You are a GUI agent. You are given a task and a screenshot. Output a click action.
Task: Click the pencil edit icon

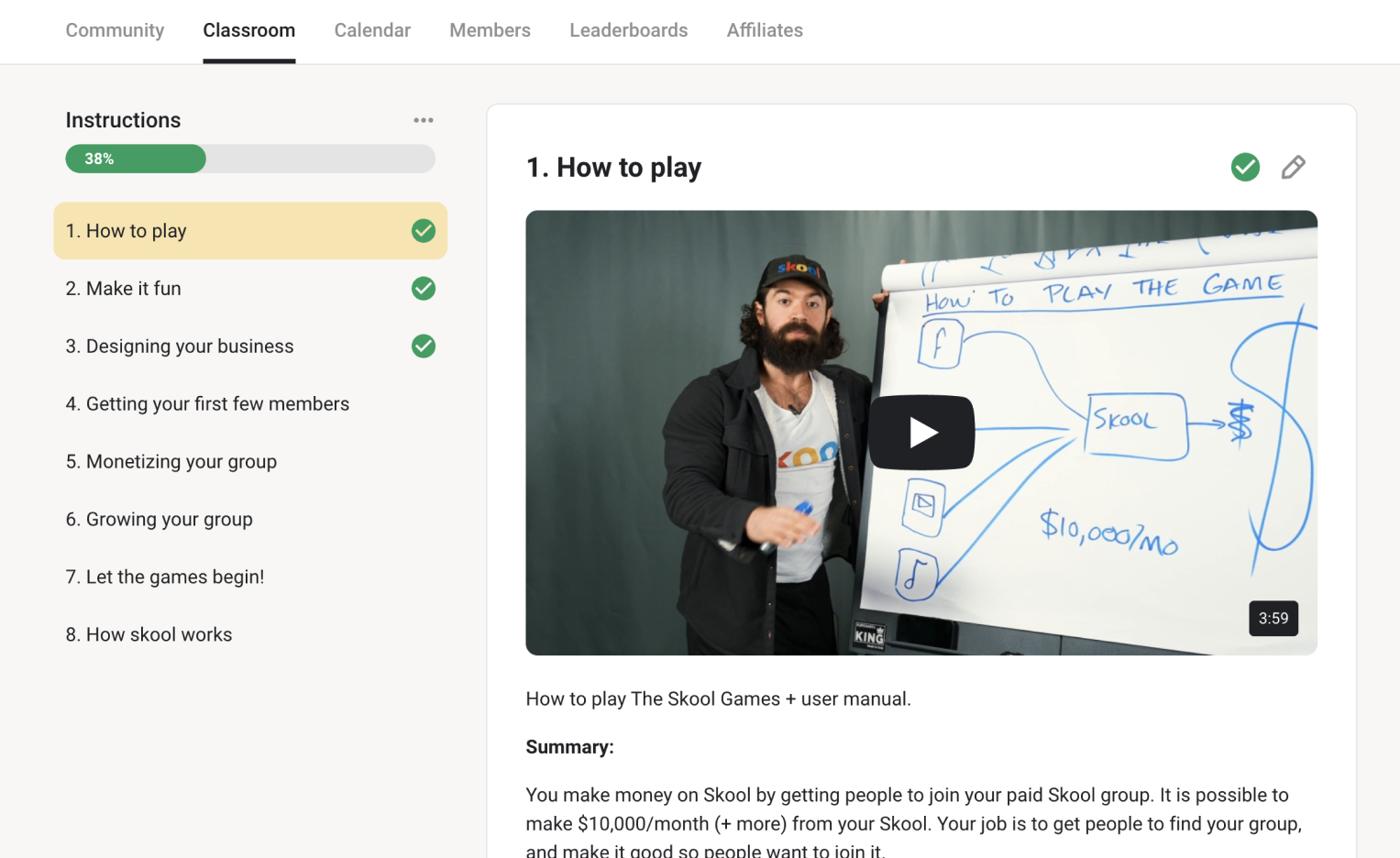click(x=1293, y=167)
